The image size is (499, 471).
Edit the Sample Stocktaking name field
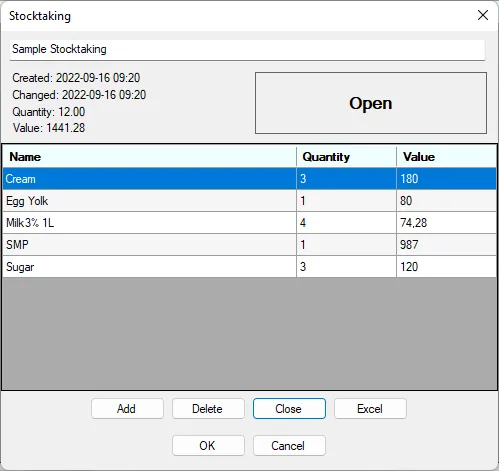click(x=247, y=50)
